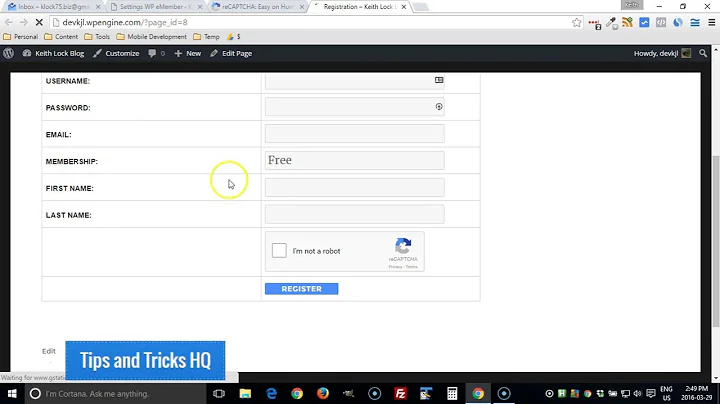The image size is (720, 404).
Task: Open the Windows Start menu
Action: point(12,393)
